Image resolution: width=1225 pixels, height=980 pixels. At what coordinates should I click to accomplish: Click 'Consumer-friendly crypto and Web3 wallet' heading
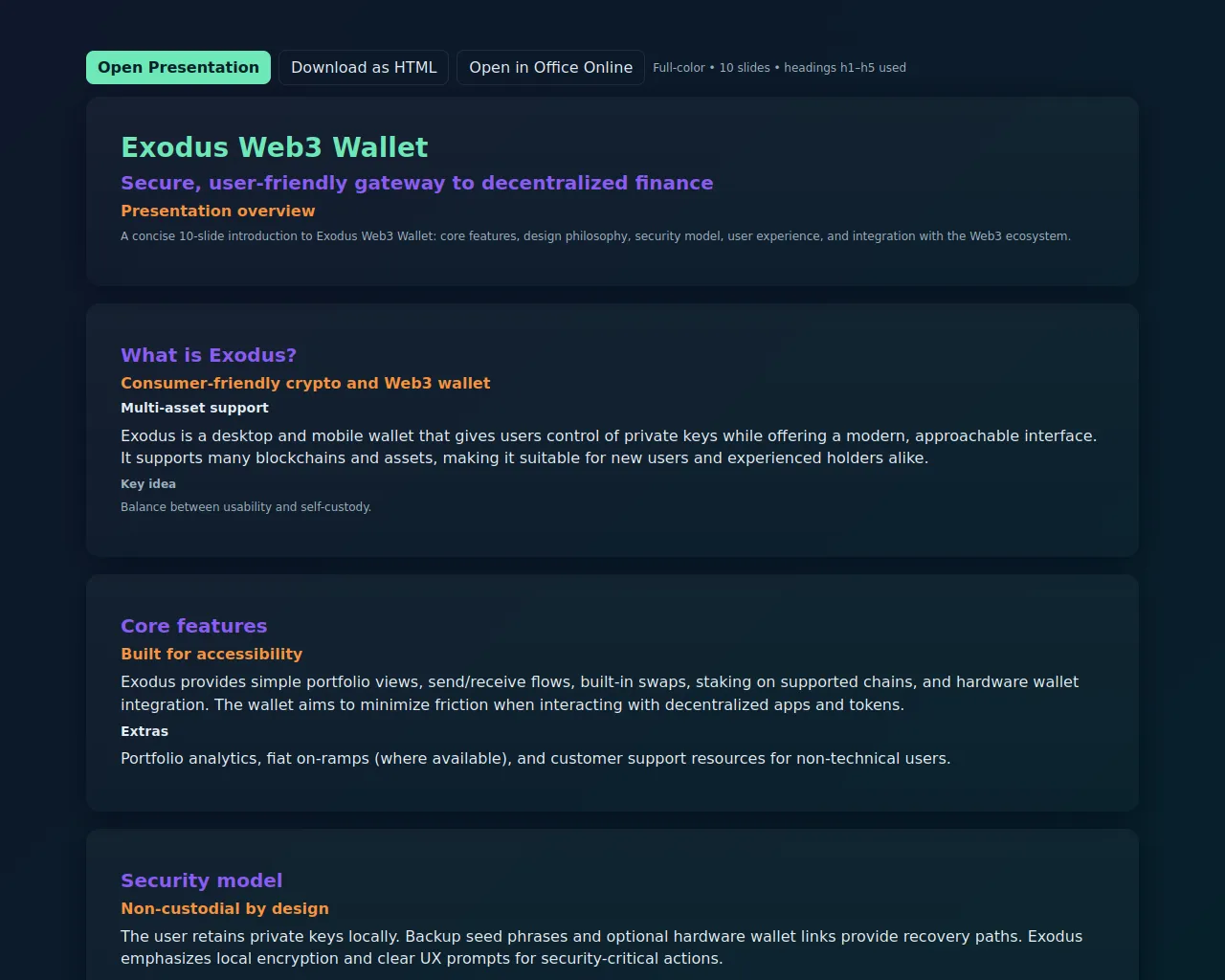(305, 383)
